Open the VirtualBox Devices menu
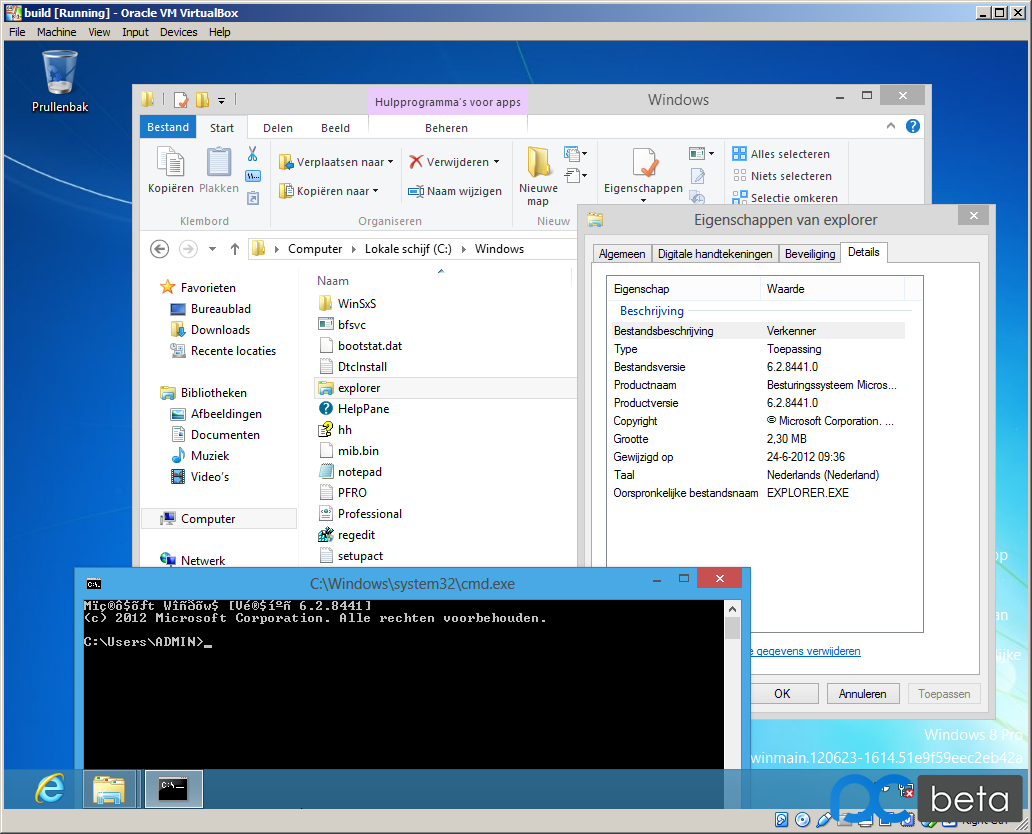This screenshot has height=834, width=1032. point(178,32)
